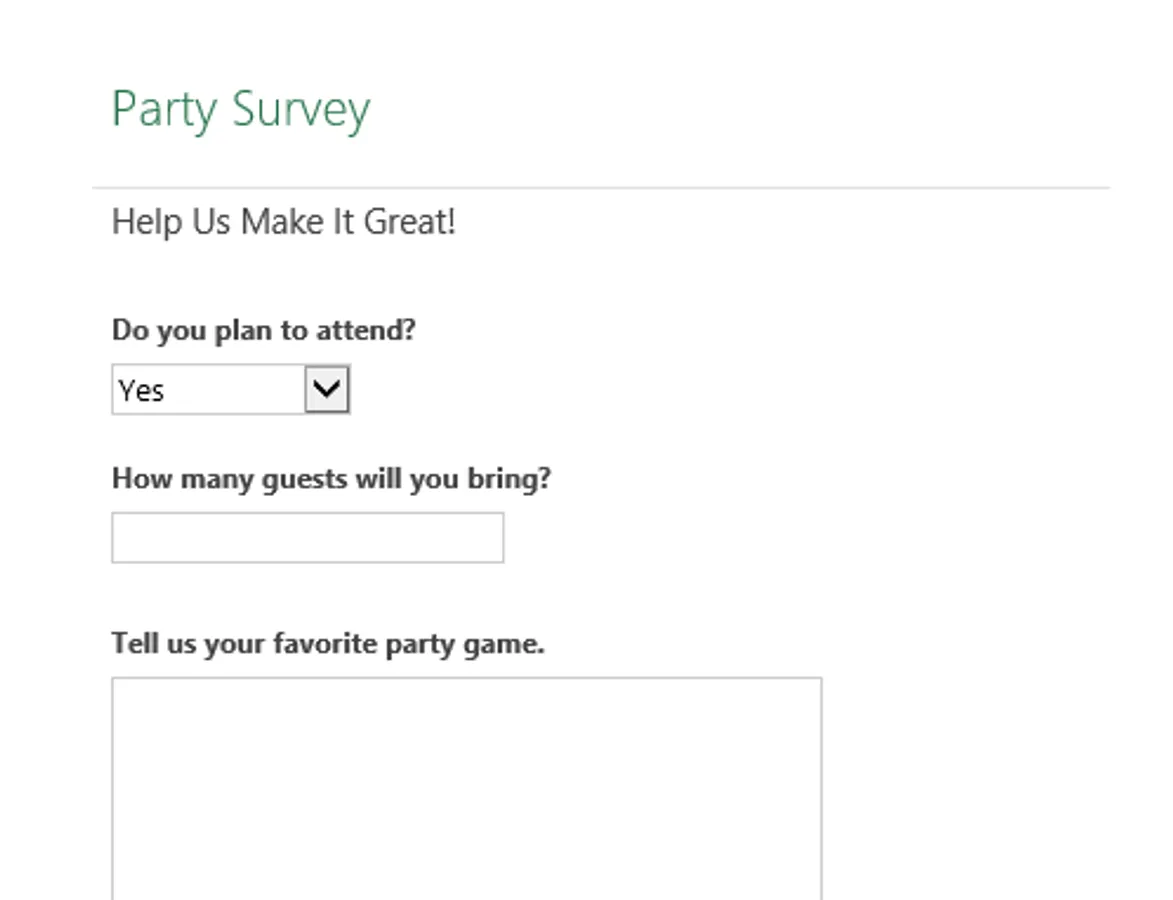
Task: Click the "Tell us your favorite party game." label
Action: pyautogui.click(x=328, y=643)
